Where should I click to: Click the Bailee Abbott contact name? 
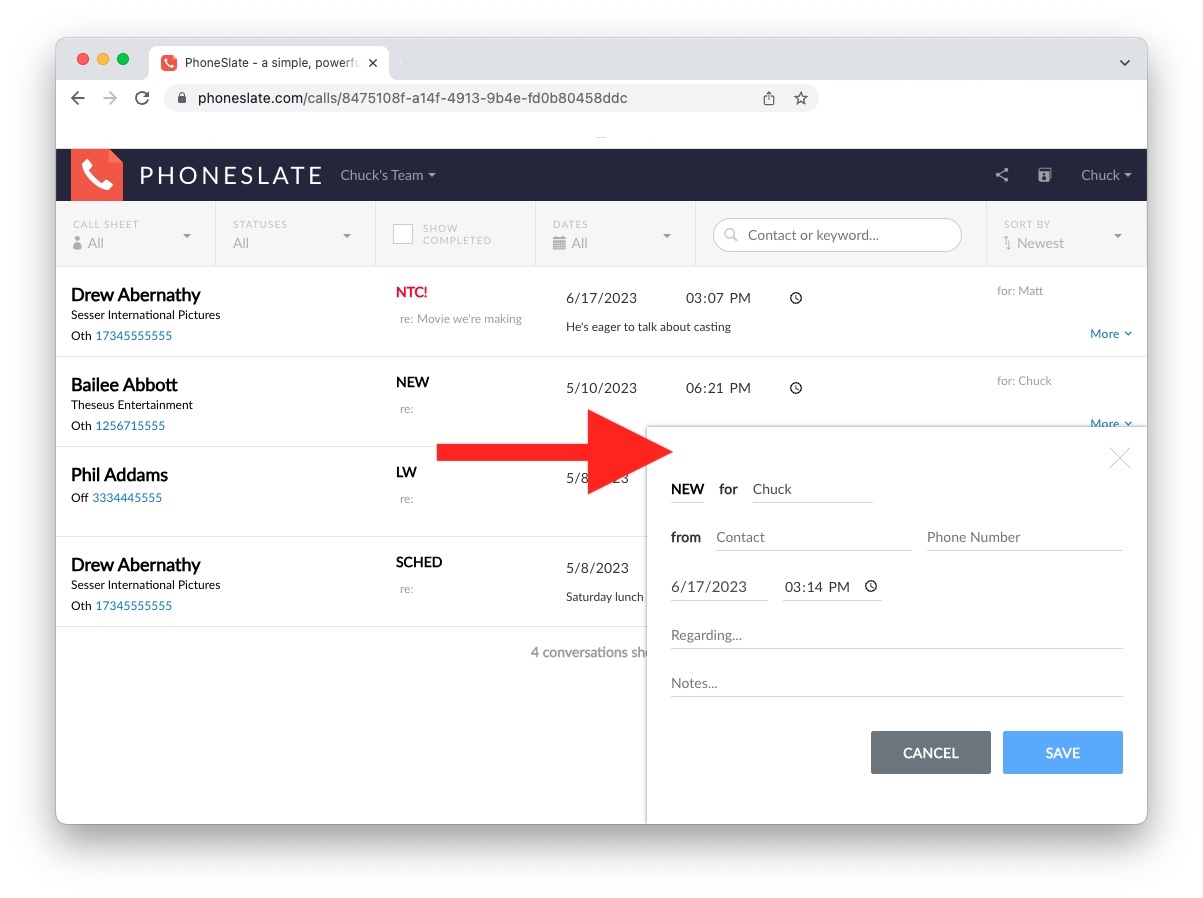[x=124, y=385]
